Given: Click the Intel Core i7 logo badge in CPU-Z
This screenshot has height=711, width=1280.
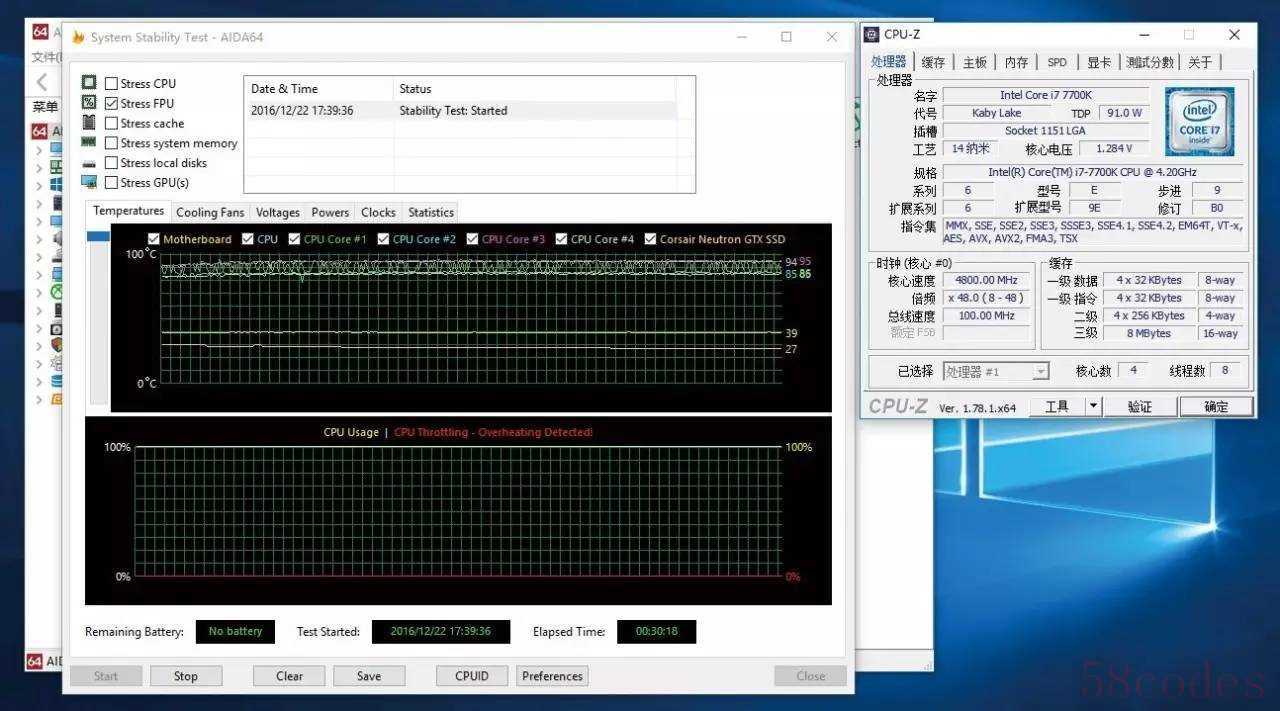Looking at the screenshot, I should point(1199,121).
